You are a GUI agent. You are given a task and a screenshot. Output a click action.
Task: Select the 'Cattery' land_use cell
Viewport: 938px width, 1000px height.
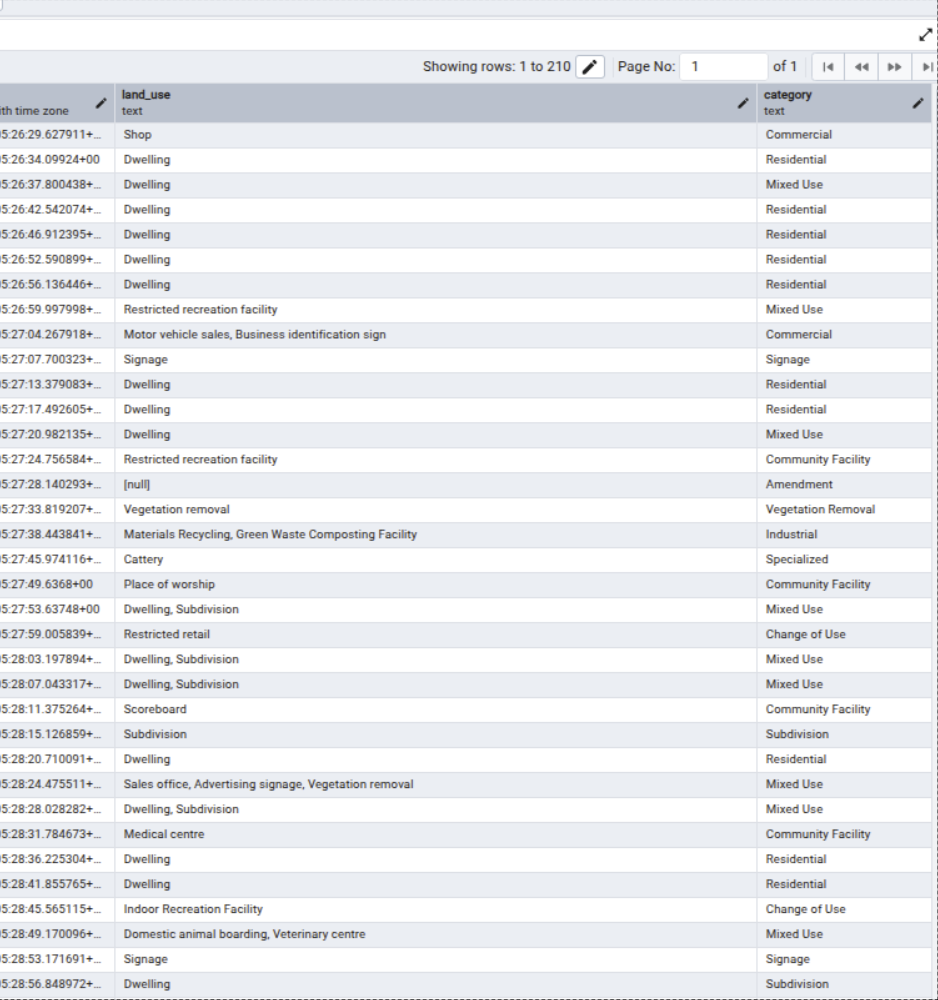tap(143, 560)
